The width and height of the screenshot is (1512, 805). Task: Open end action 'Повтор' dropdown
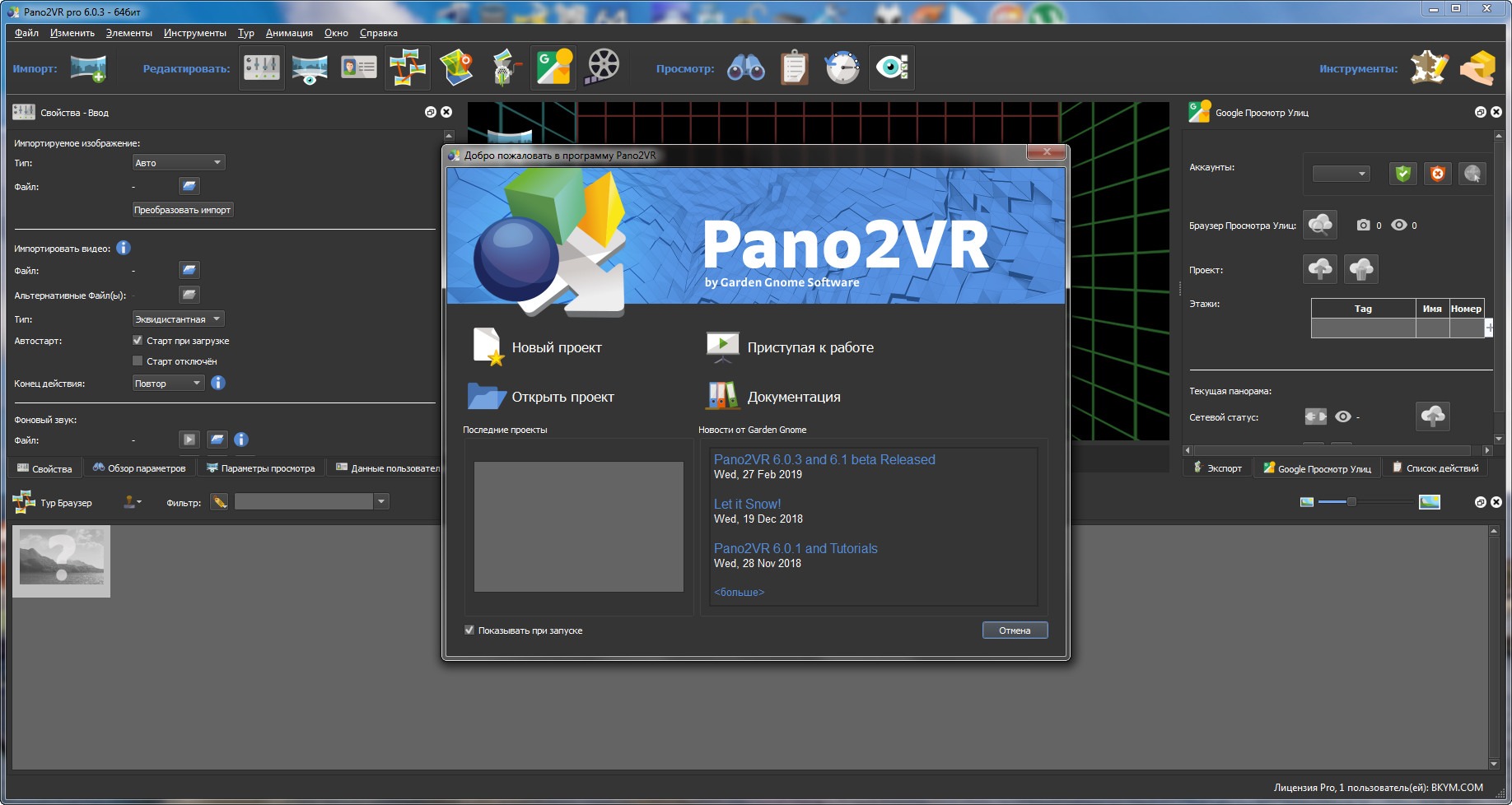(x=168, y=384)
